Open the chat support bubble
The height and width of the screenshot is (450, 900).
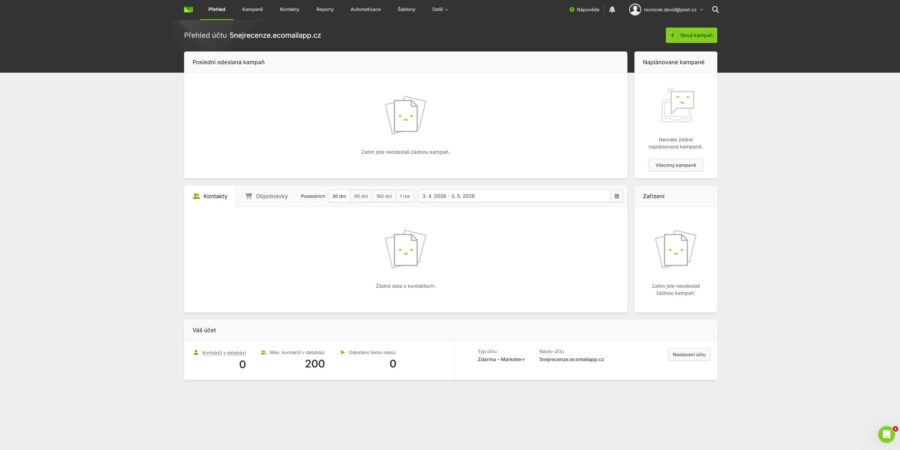click(x=886, y=435)
